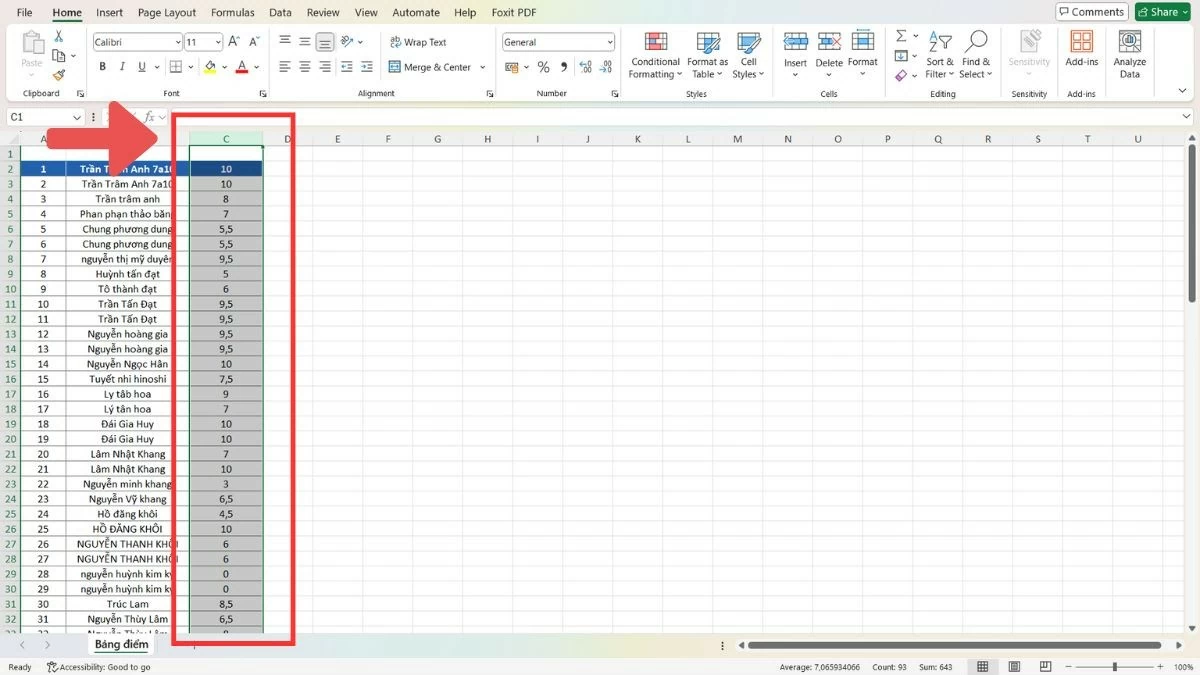Screen dimensions: 1200x675
Task: Click the Share button
Action: [1161, 12]
